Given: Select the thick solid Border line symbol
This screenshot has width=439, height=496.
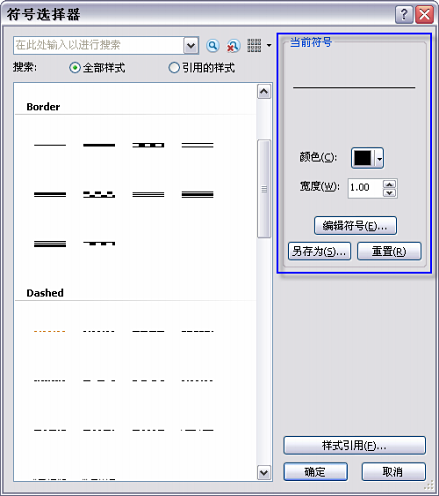Looking at the screenshot, I should point(99,145).
